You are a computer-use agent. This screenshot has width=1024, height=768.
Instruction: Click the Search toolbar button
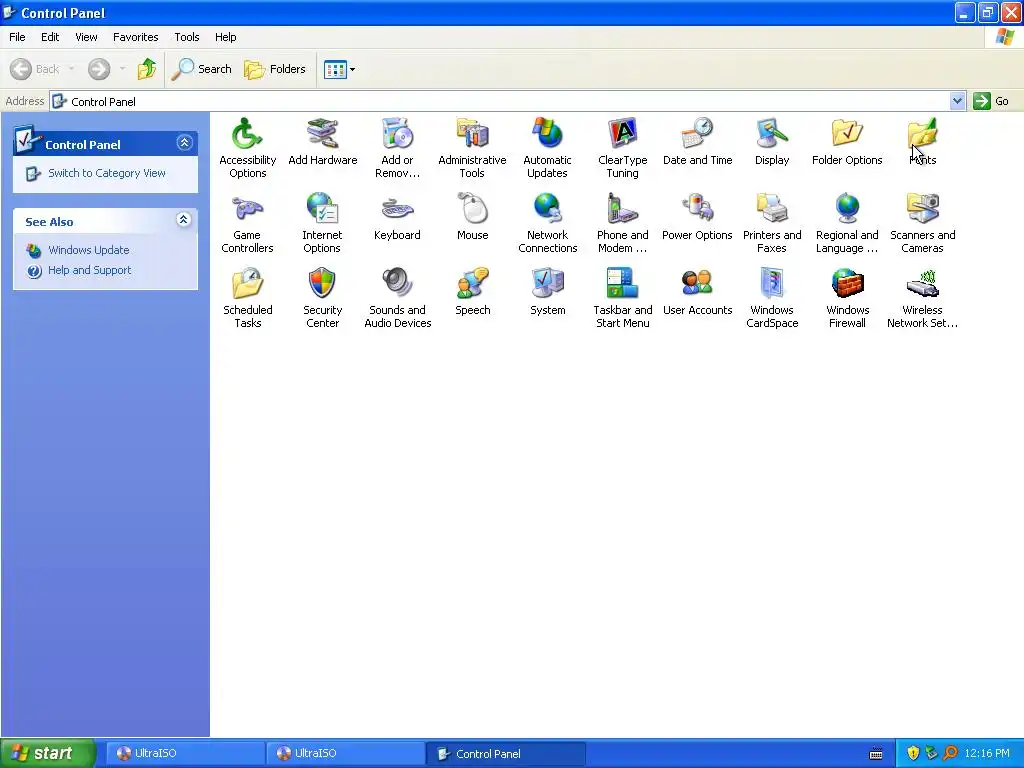[202, 69]
